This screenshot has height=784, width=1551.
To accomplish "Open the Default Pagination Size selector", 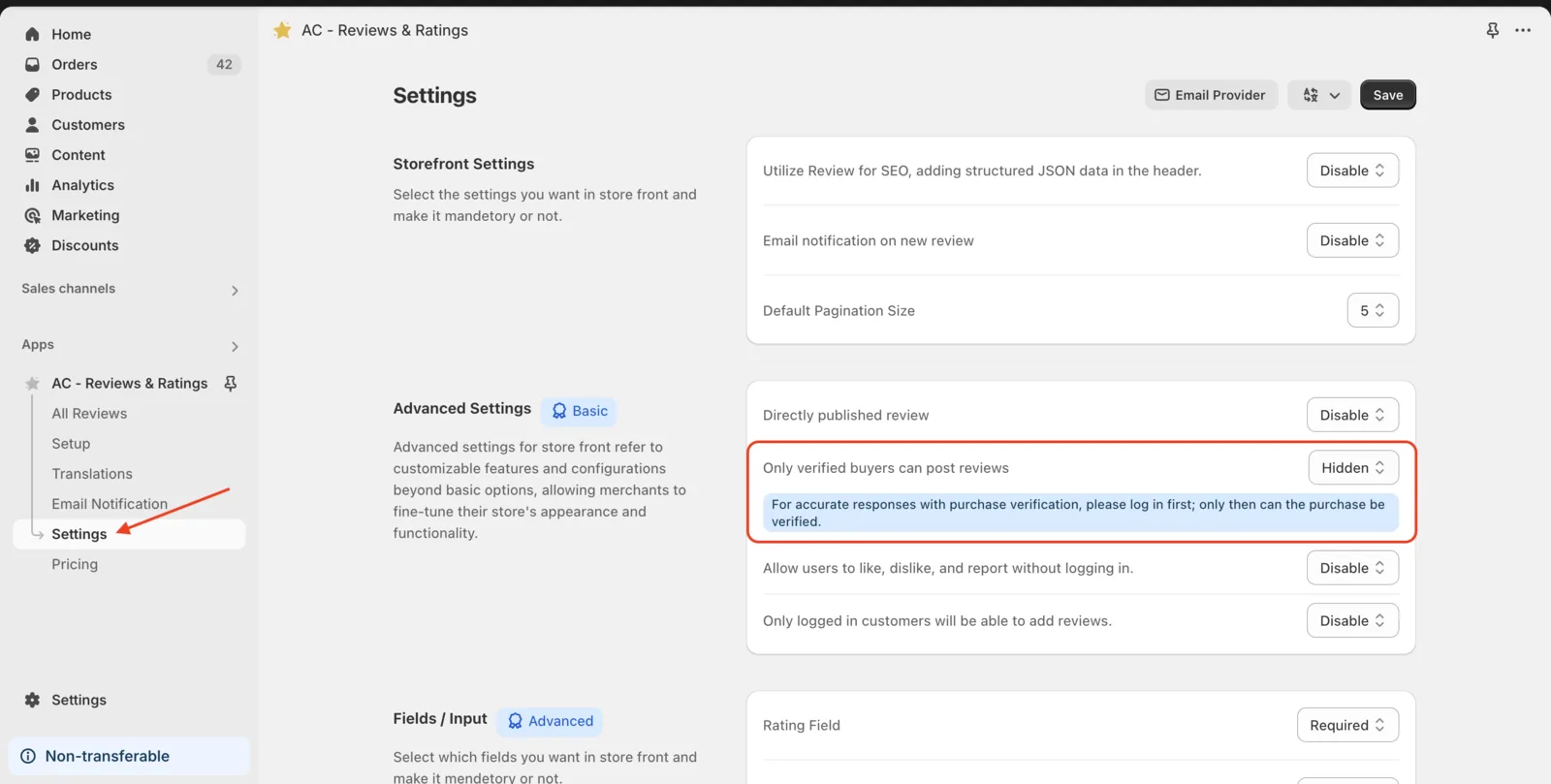I will click(1373, 310).
